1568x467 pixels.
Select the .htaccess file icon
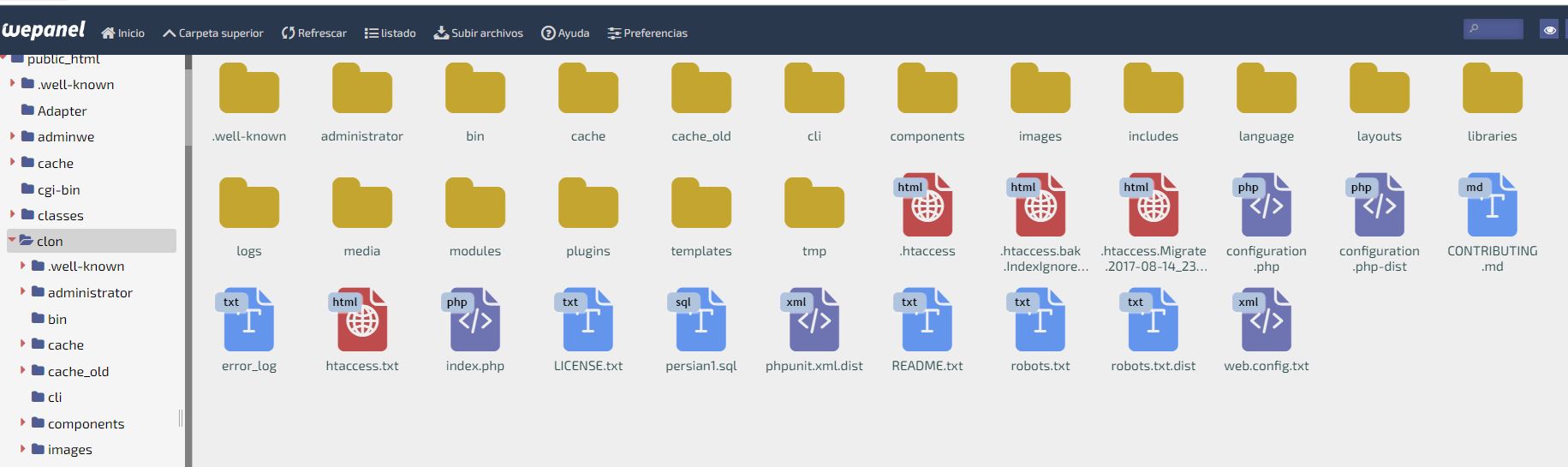click(x=925, y=205)
